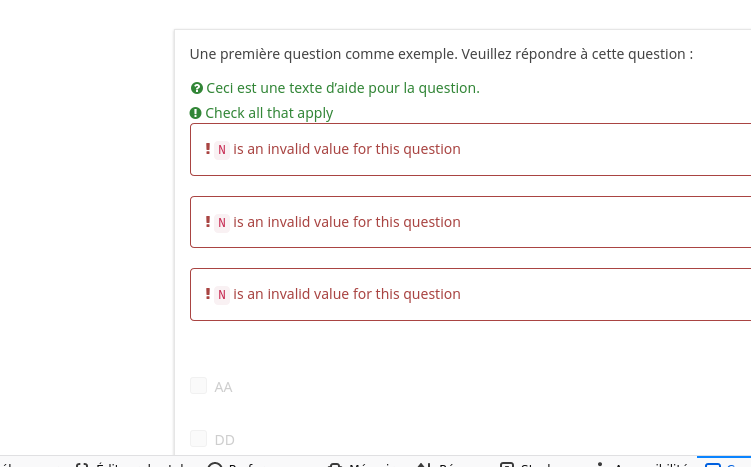Screen dimensions: 751x467
Task: Select the AA option label
Action: (223, 387)
